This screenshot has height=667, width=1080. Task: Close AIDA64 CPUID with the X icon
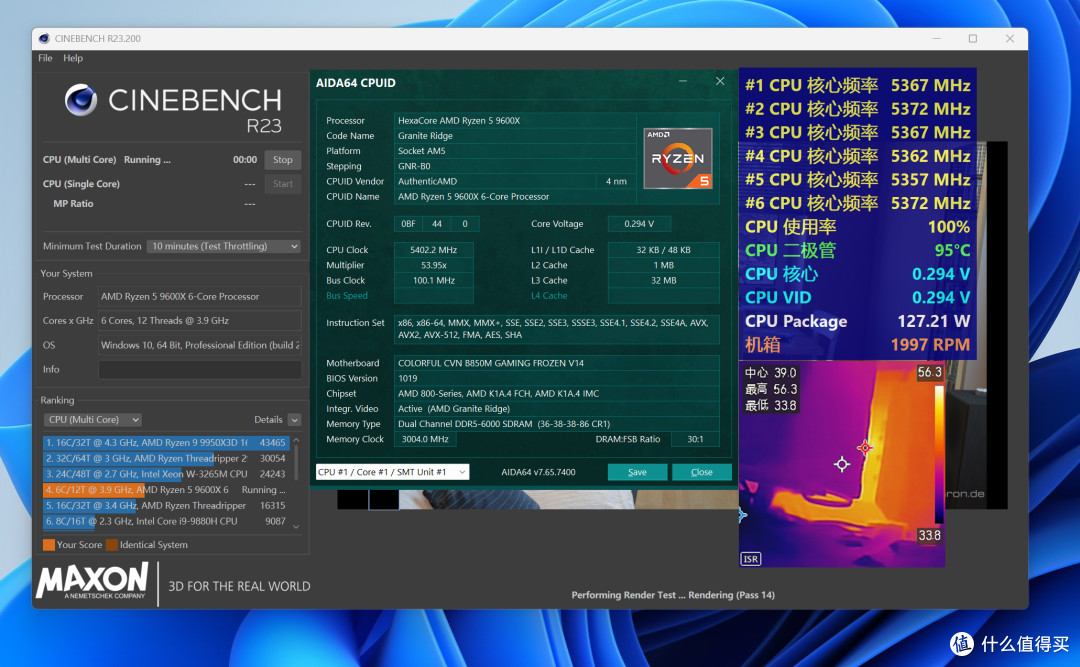coord(720,81)
